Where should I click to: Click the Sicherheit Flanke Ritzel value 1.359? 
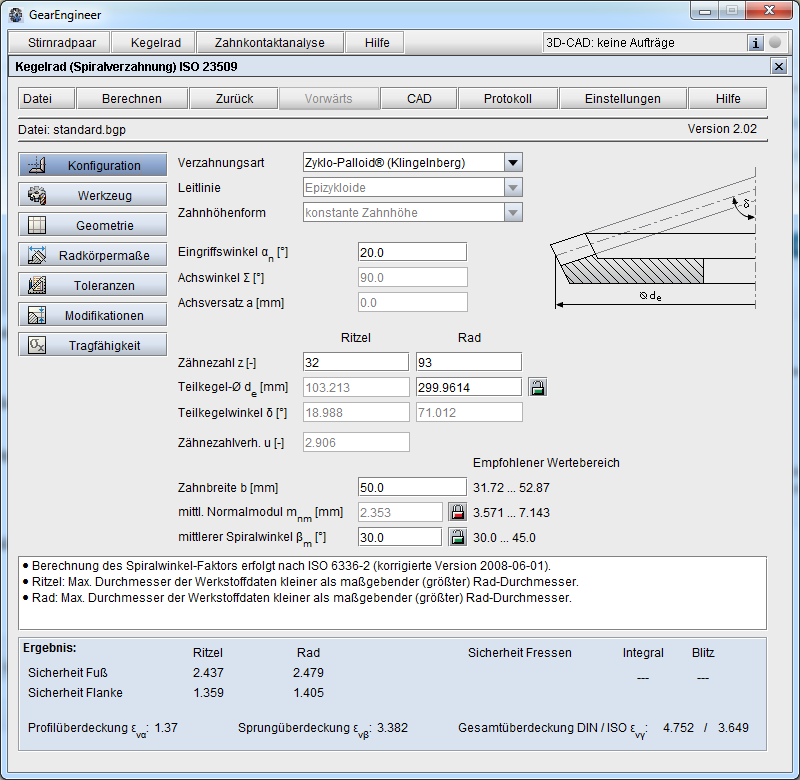click(208, 693)
